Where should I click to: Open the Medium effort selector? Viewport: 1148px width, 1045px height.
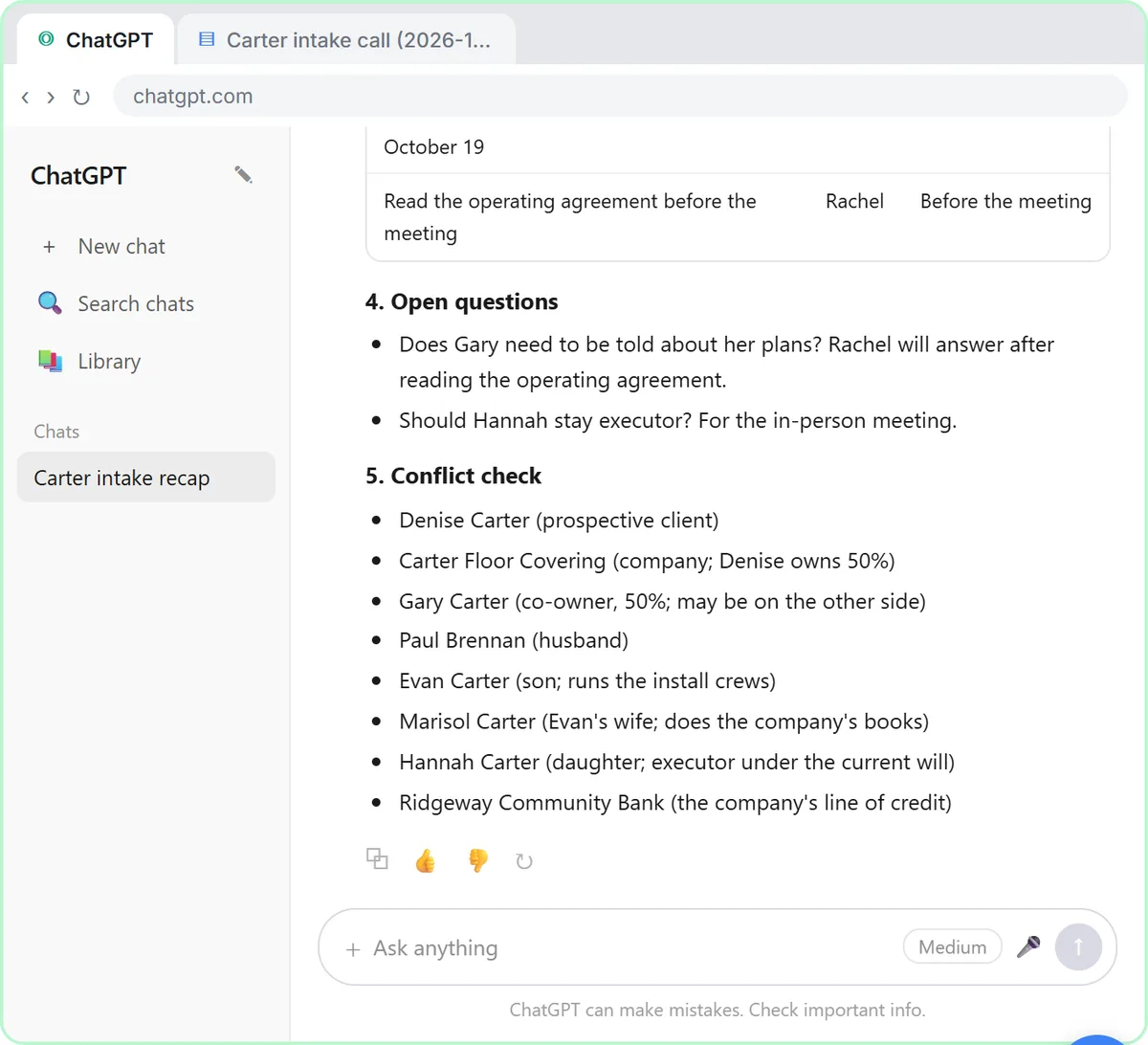952,946
